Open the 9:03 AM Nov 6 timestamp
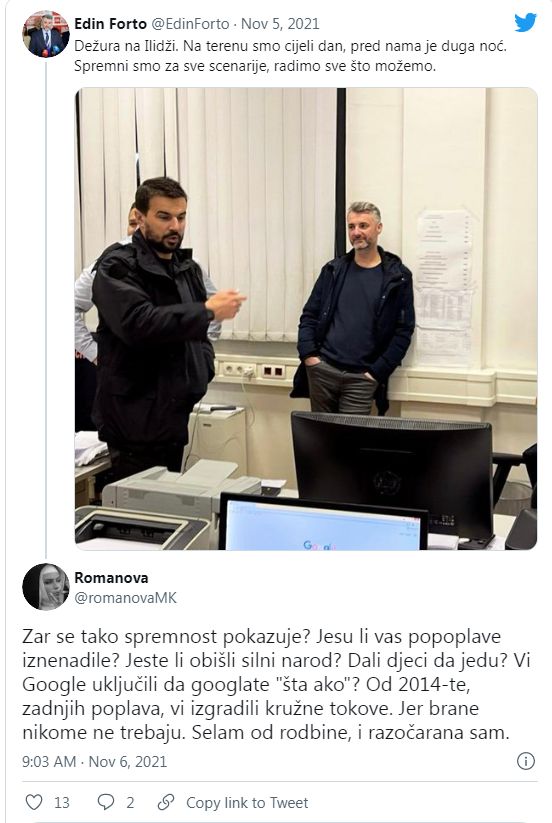This screenshot has height=823, width=552. 94,762
